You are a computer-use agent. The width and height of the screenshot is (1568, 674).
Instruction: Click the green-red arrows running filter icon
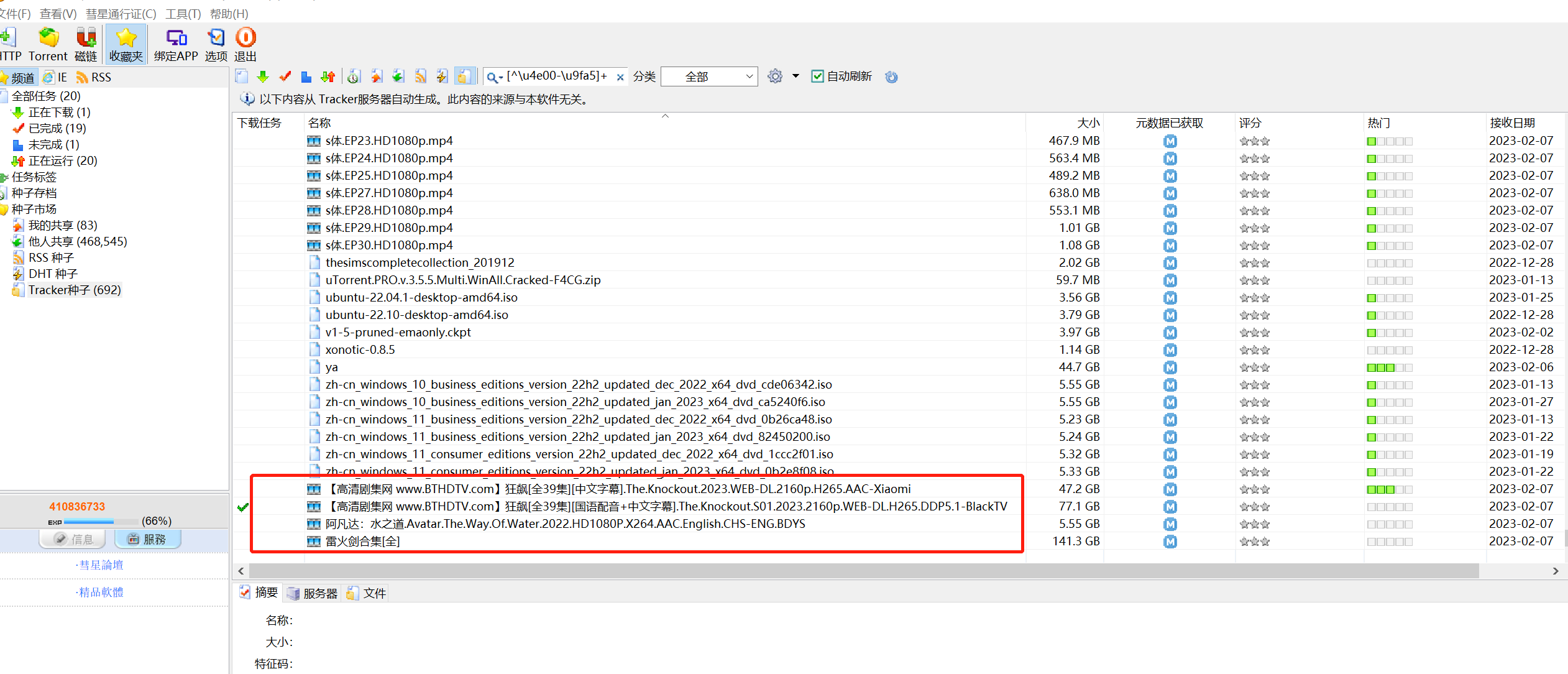(x=328, y=76)
